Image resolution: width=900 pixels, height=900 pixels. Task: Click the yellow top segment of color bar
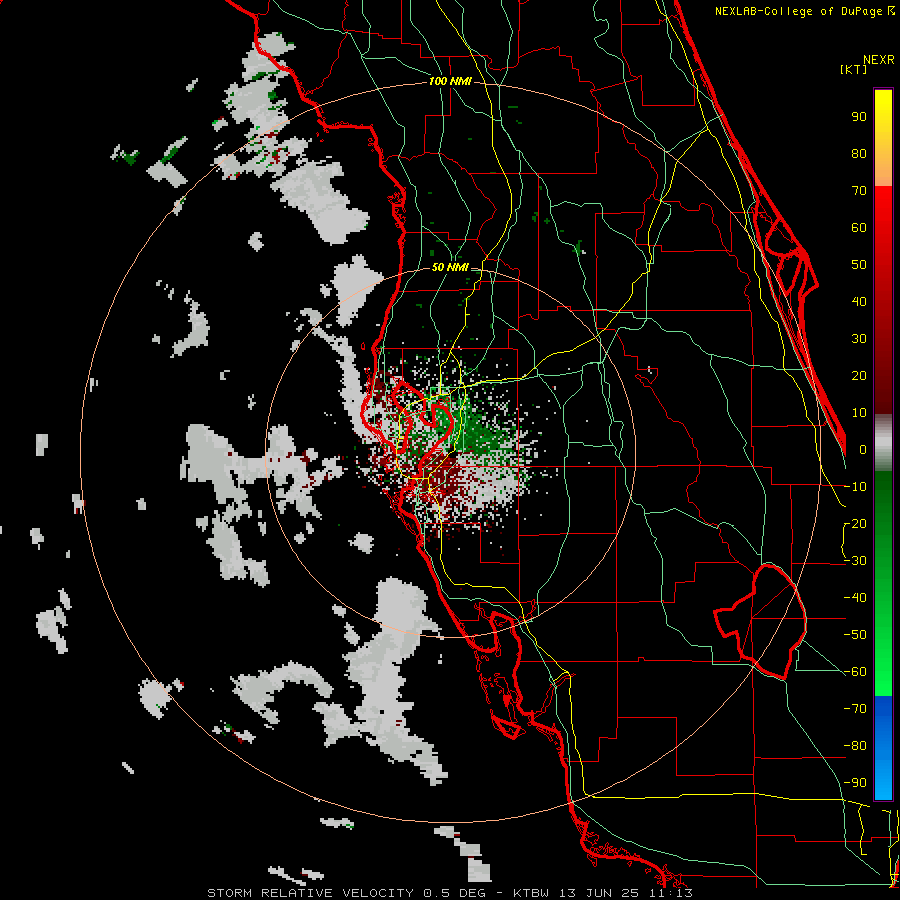click(x=883, y=138)
